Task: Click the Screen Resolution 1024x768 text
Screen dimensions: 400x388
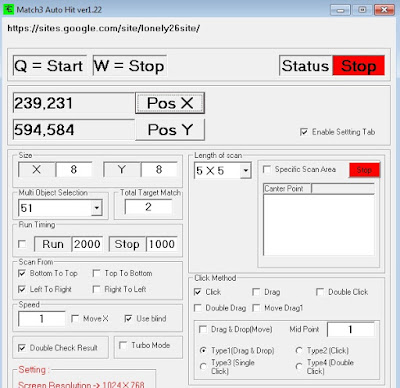Action: tap(81, 384)
